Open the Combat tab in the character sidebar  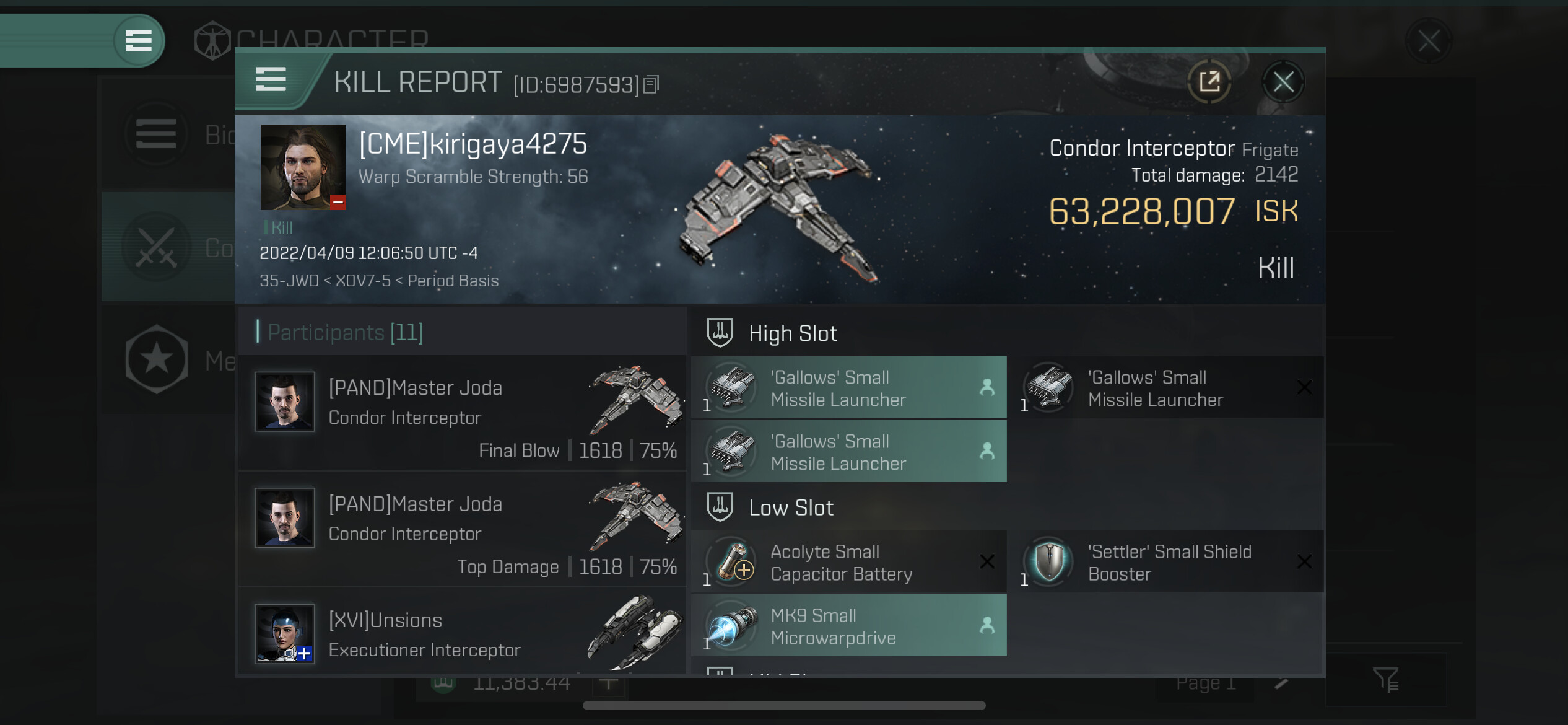tap(168, 247)
